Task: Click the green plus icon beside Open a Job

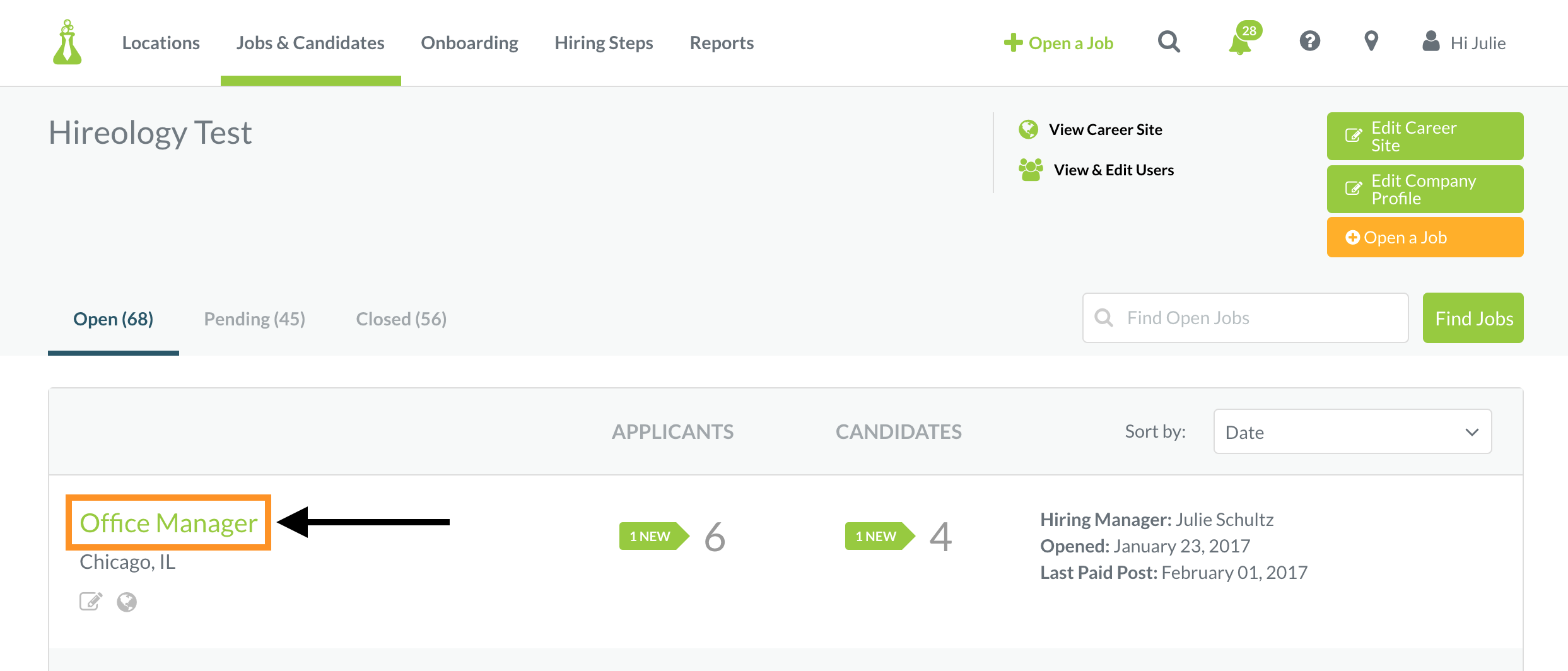Action: click(x=1013, y=42)
